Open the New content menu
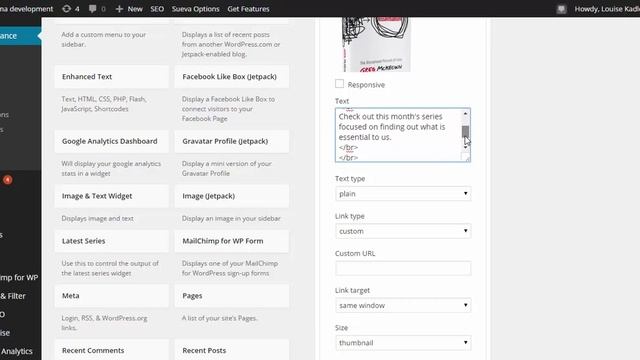Image resolution: width=640 pixels, height=360 pixels. point(129,9)
